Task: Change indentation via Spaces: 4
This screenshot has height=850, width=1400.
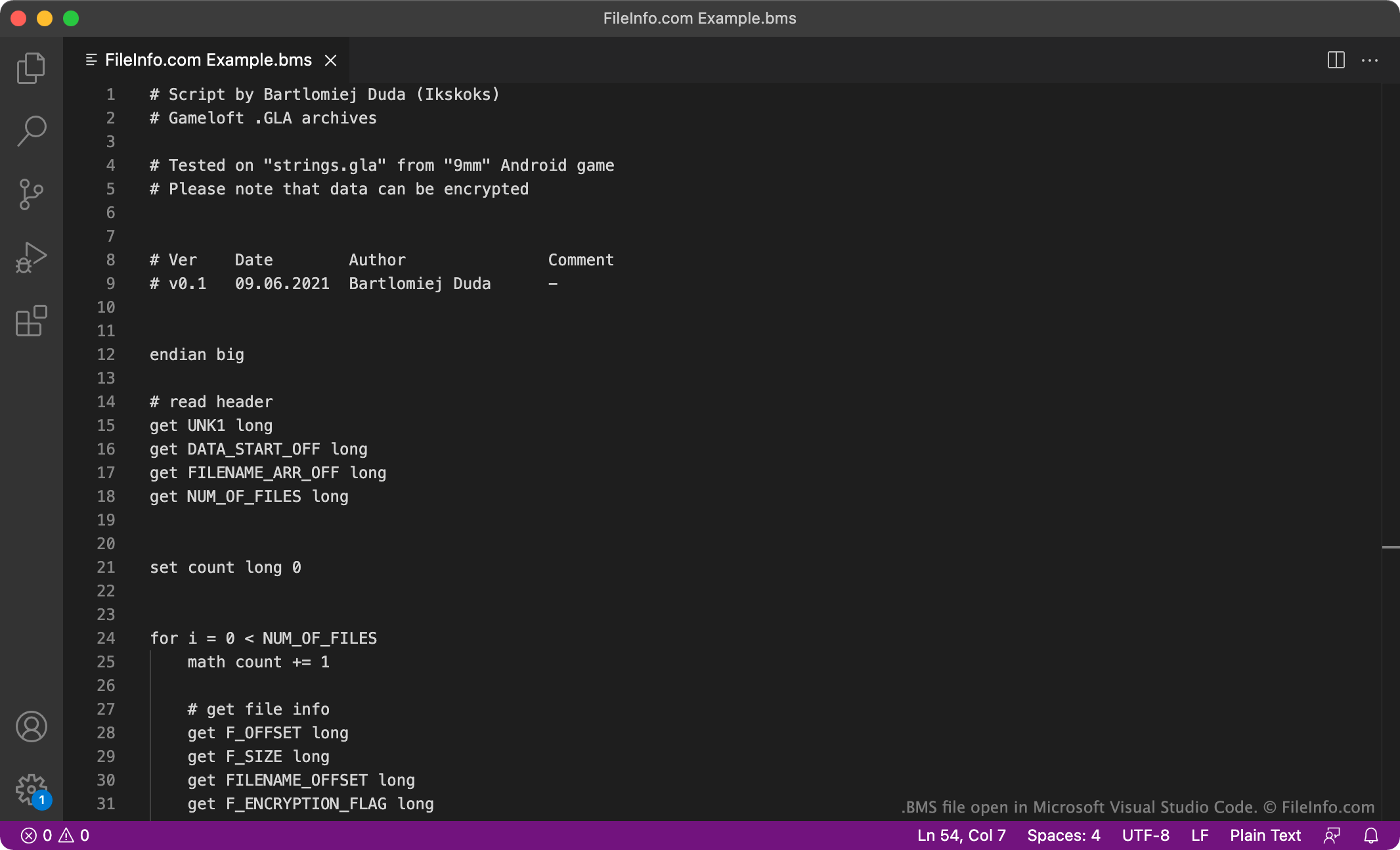Action: [1064, 835]
